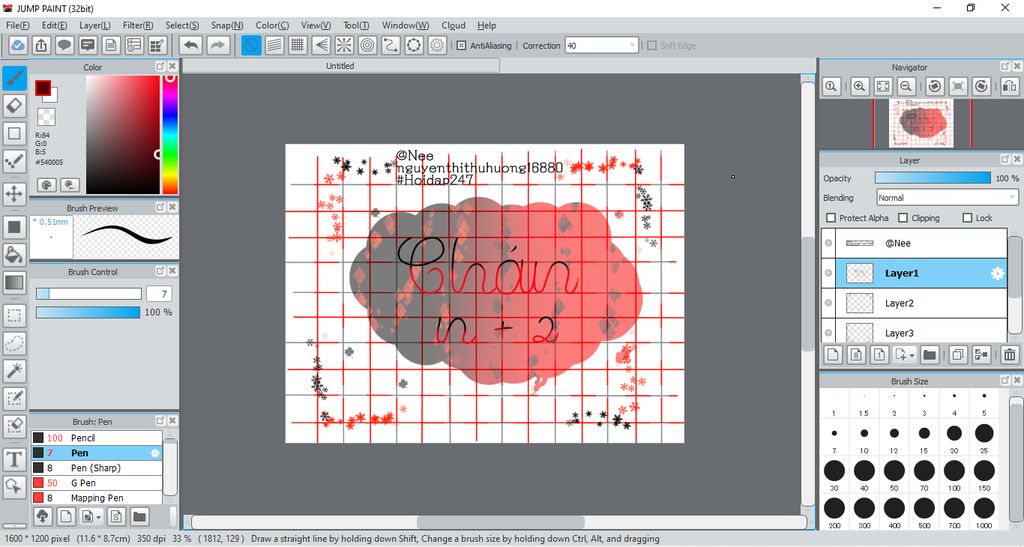The image size is (1024, 547).
Task: Toggle visibility of Layer2
Action: (x=829, y=303)
